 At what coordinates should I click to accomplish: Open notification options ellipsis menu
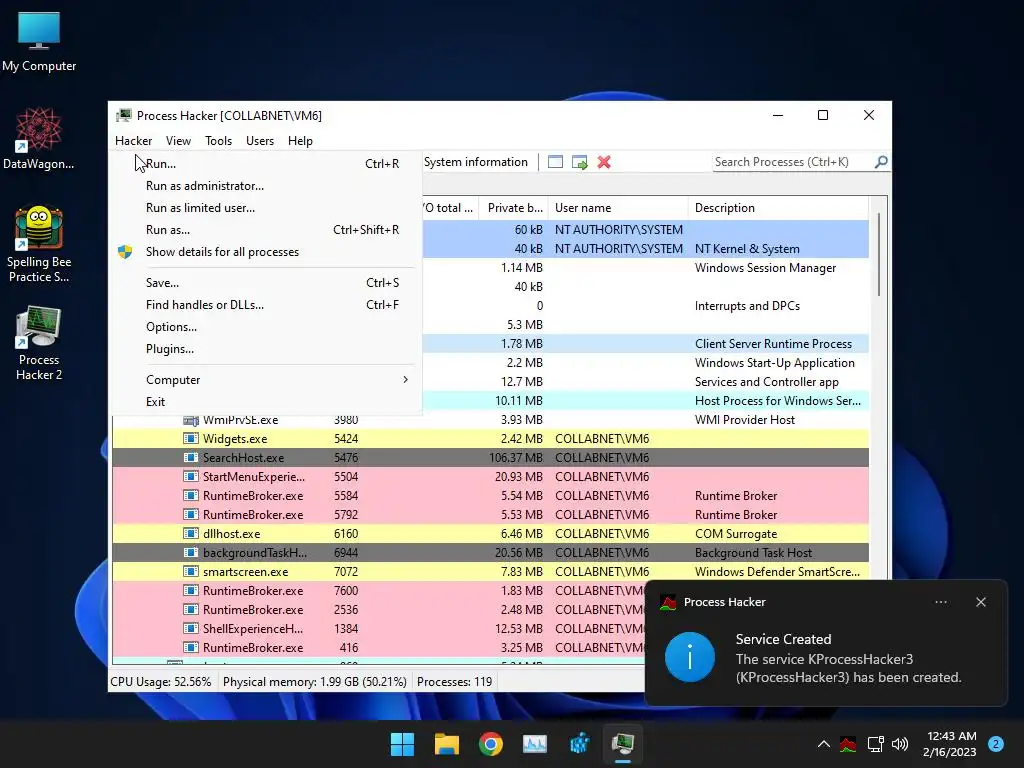941,602
